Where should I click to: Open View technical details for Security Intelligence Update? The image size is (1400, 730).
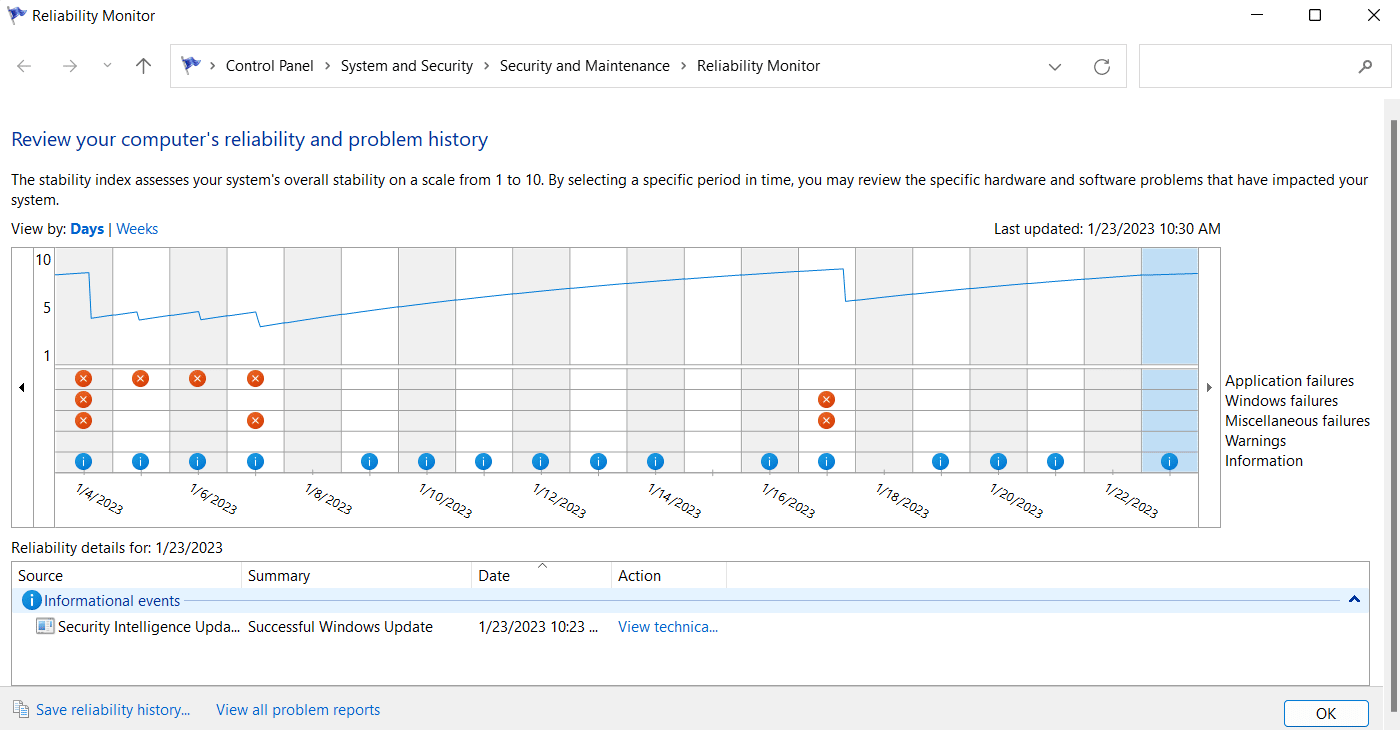pyautogui.click(x=668, y=627)
